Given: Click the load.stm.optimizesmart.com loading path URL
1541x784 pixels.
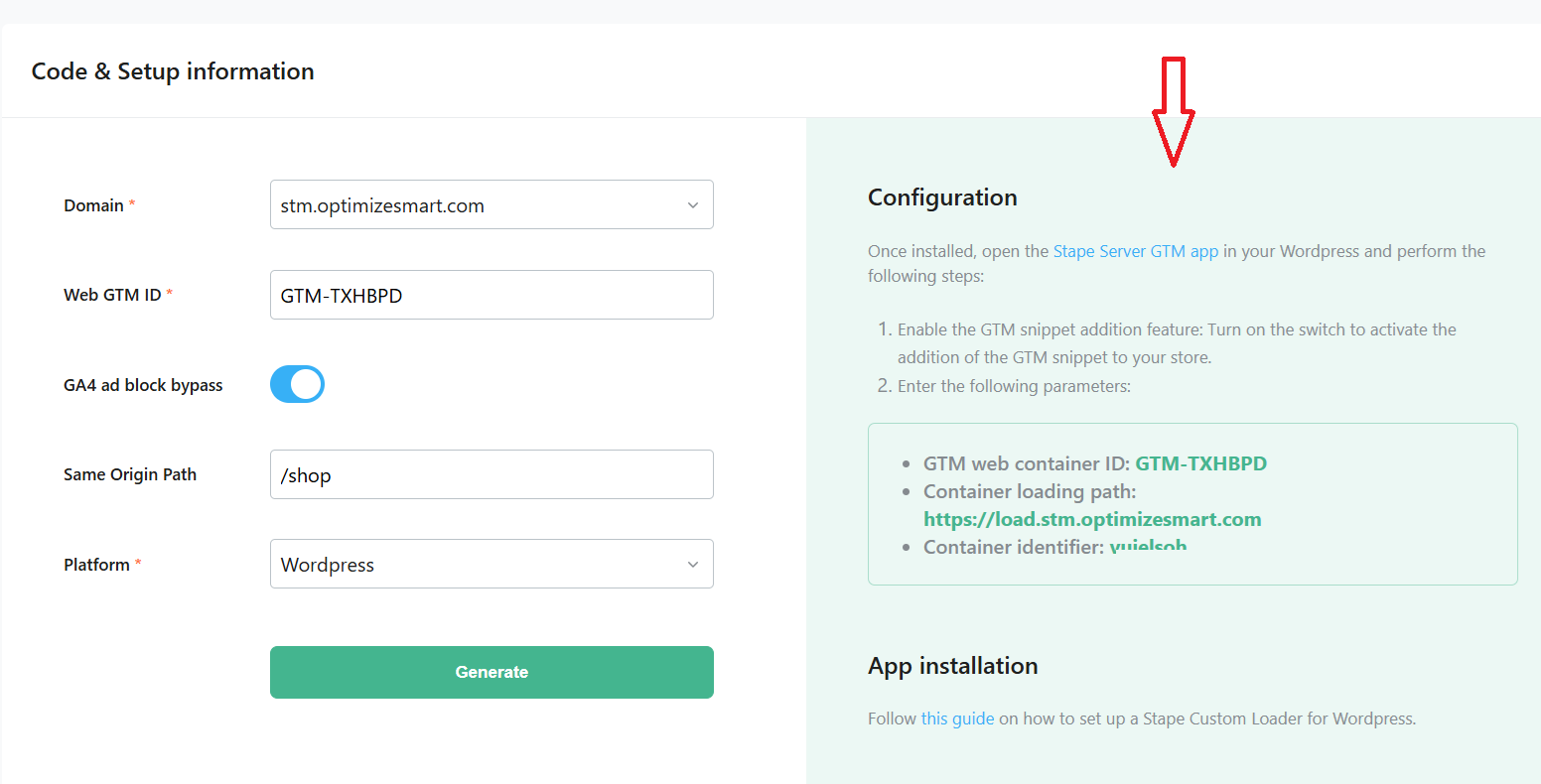Looking at the screenshot, I should (1092, 519).
